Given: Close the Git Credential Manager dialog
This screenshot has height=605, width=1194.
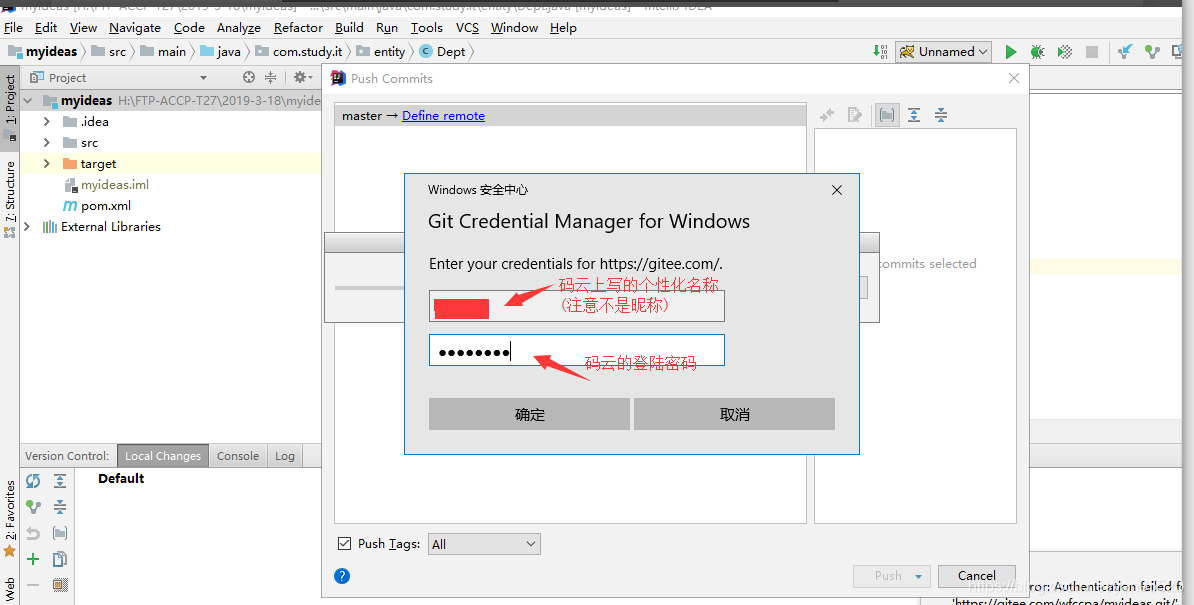Looking at the screenshot, I should (x=837, y=190).
